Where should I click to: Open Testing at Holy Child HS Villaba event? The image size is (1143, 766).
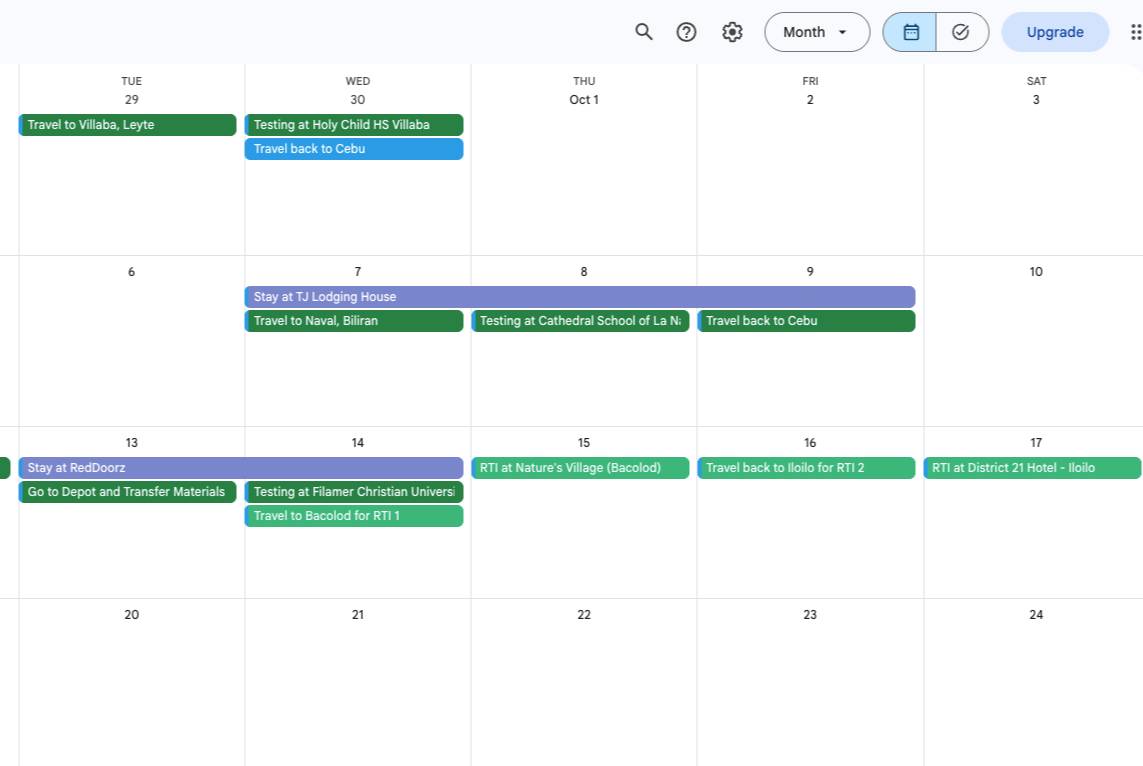[x=354, y=125]
